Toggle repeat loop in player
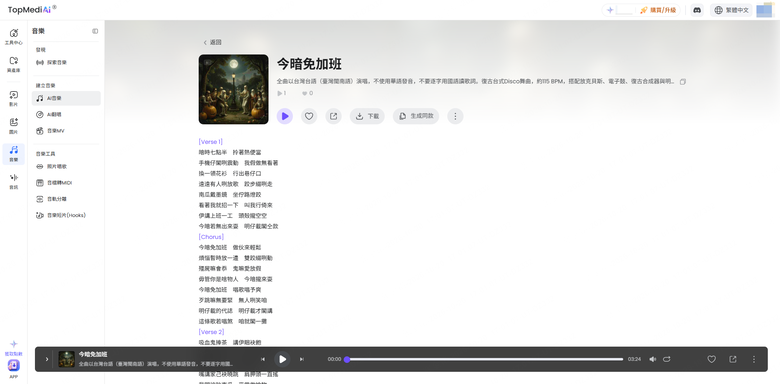The width and height of the screenshot is (780, 384). pyautogui.click(x=667, y=359)
